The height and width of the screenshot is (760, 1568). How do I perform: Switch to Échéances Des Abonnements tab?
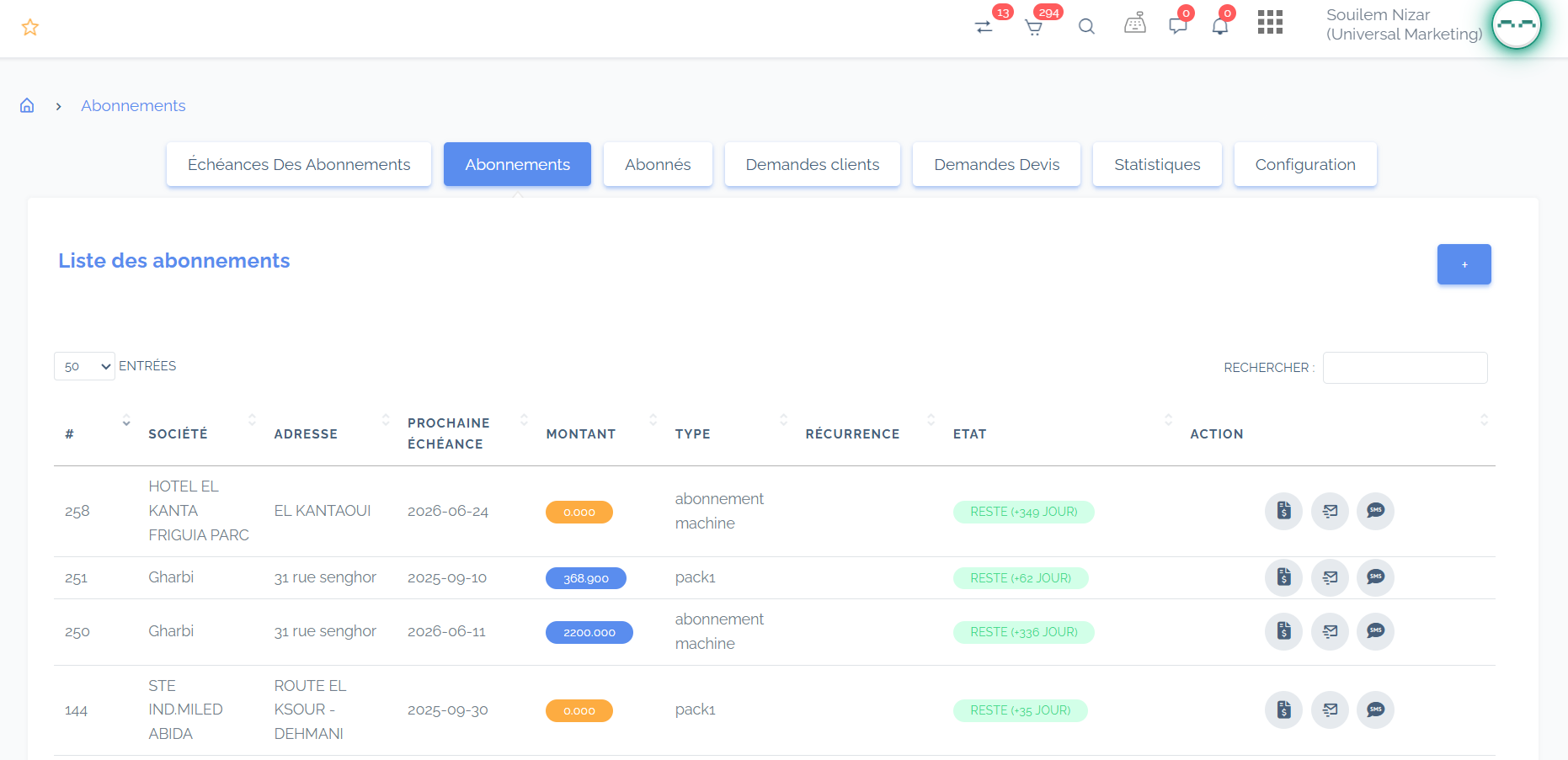click(299, 165)
